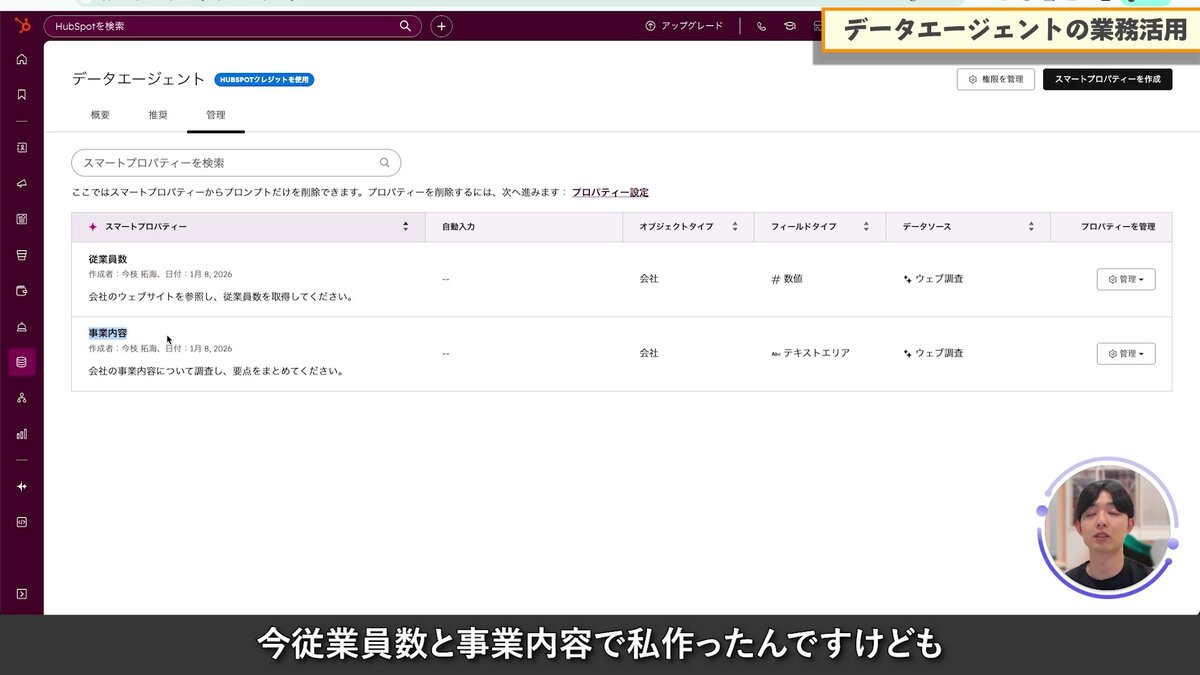Open the calling phone icon in the top bar
This screenshot has width=1200, height=675.
click(760, 26)
